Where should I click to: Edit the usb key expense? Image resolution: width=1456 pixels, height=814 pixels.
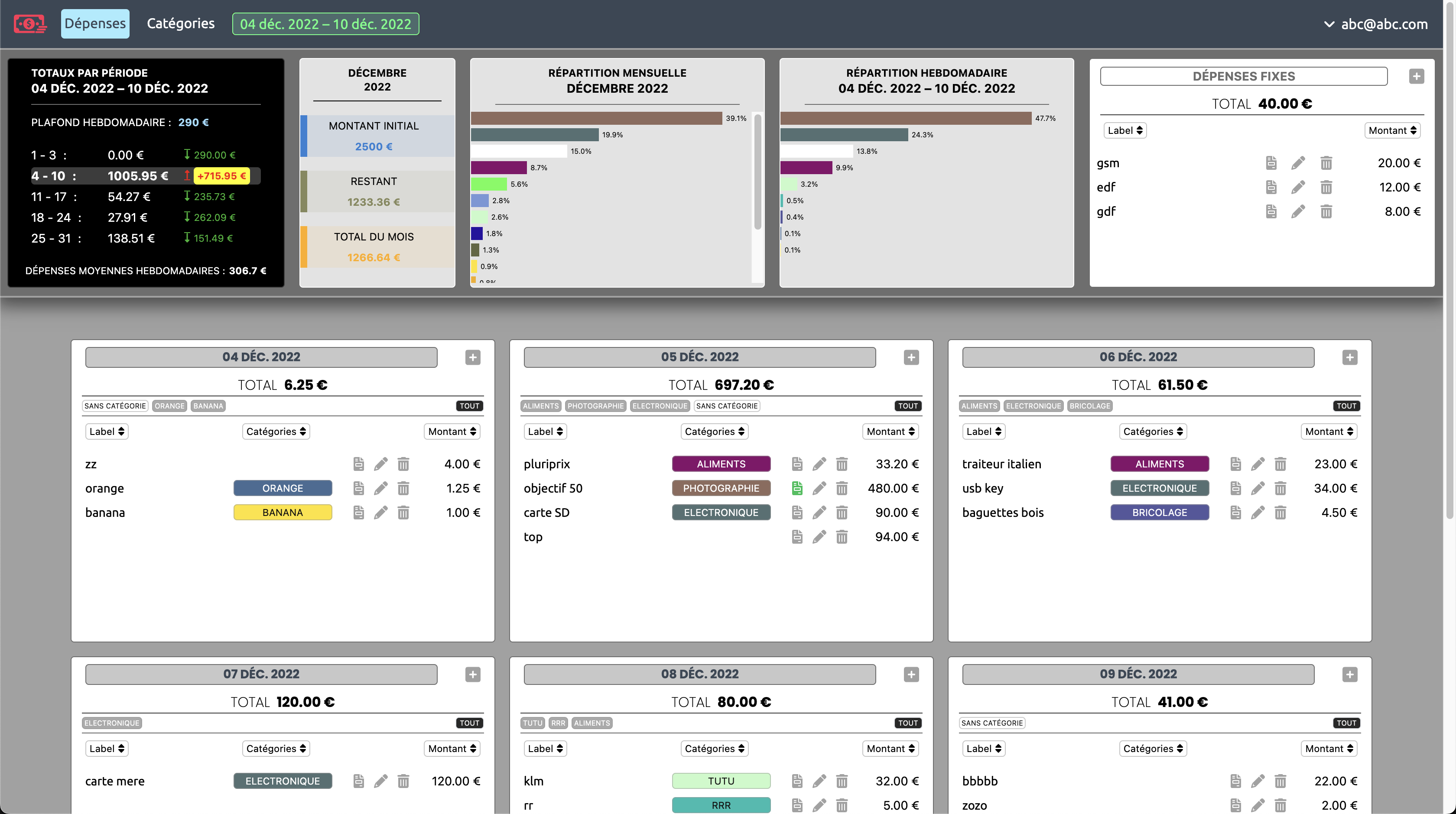tap(1258, 488)
